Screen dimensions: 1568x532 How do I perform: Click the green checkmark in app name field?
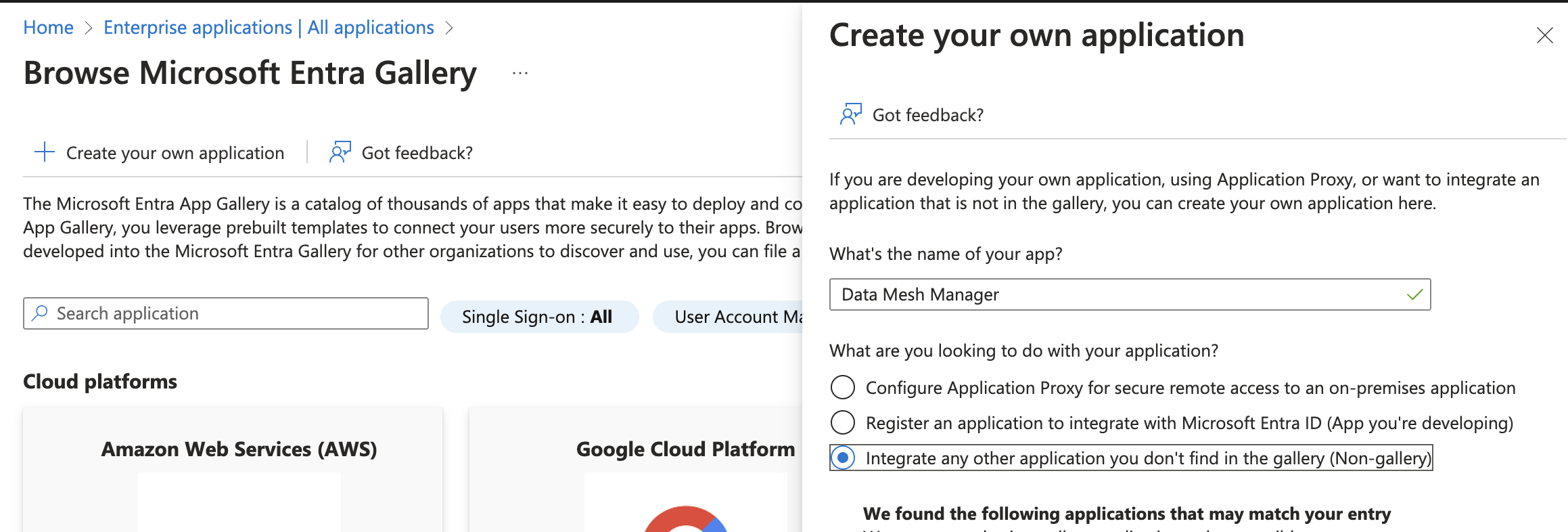[x=1414, y=294]
